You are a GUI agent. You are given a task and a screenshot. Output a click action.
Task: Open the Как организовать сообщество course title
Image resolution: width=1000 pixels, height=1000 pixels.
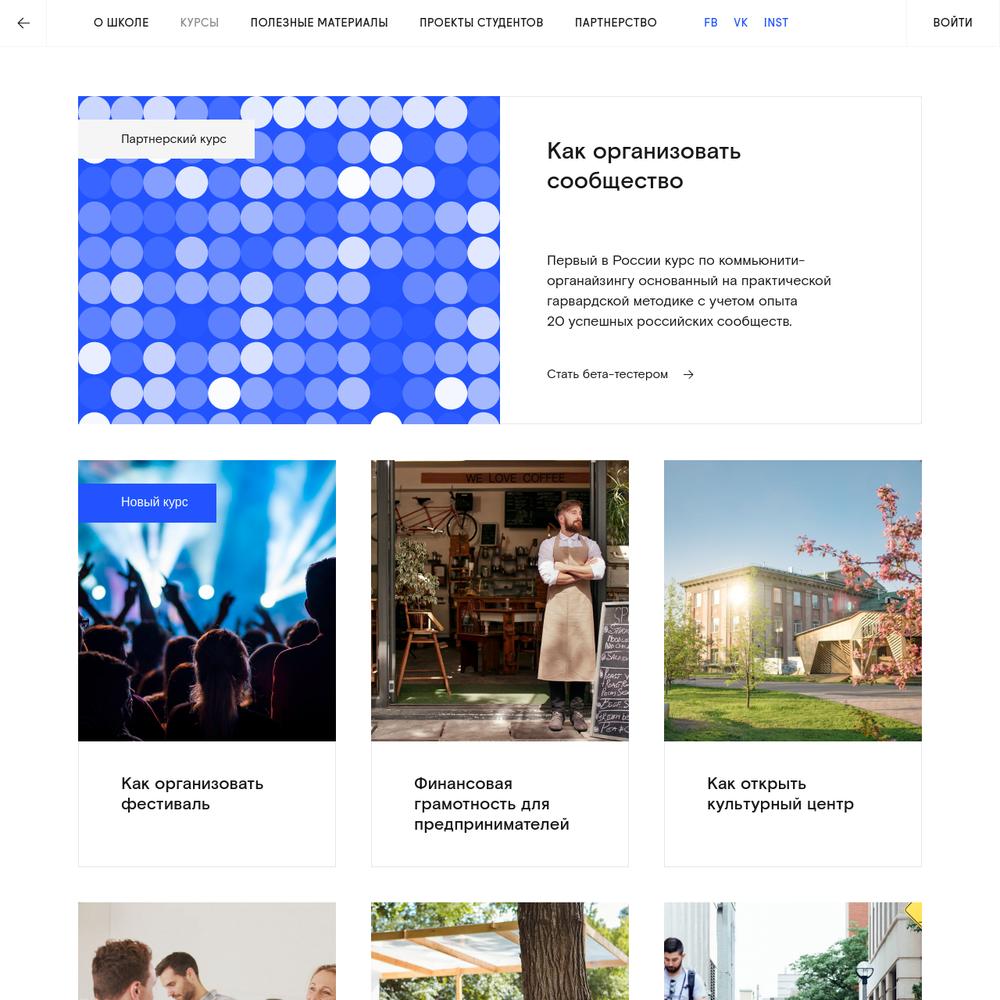643,166
